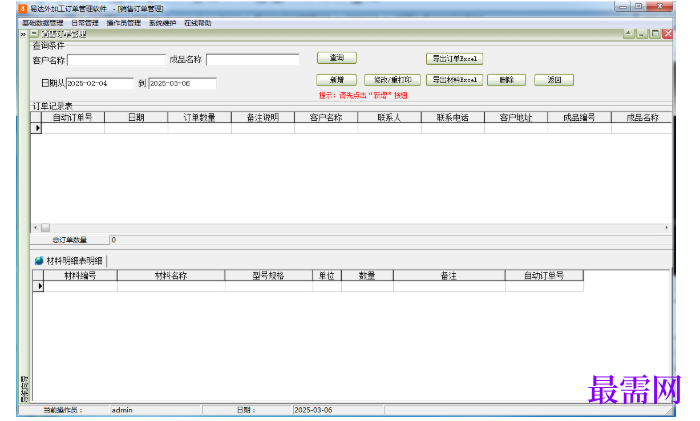Click the 联系电话 column header
The image size is (700, 421).
(x=453, y=117)
